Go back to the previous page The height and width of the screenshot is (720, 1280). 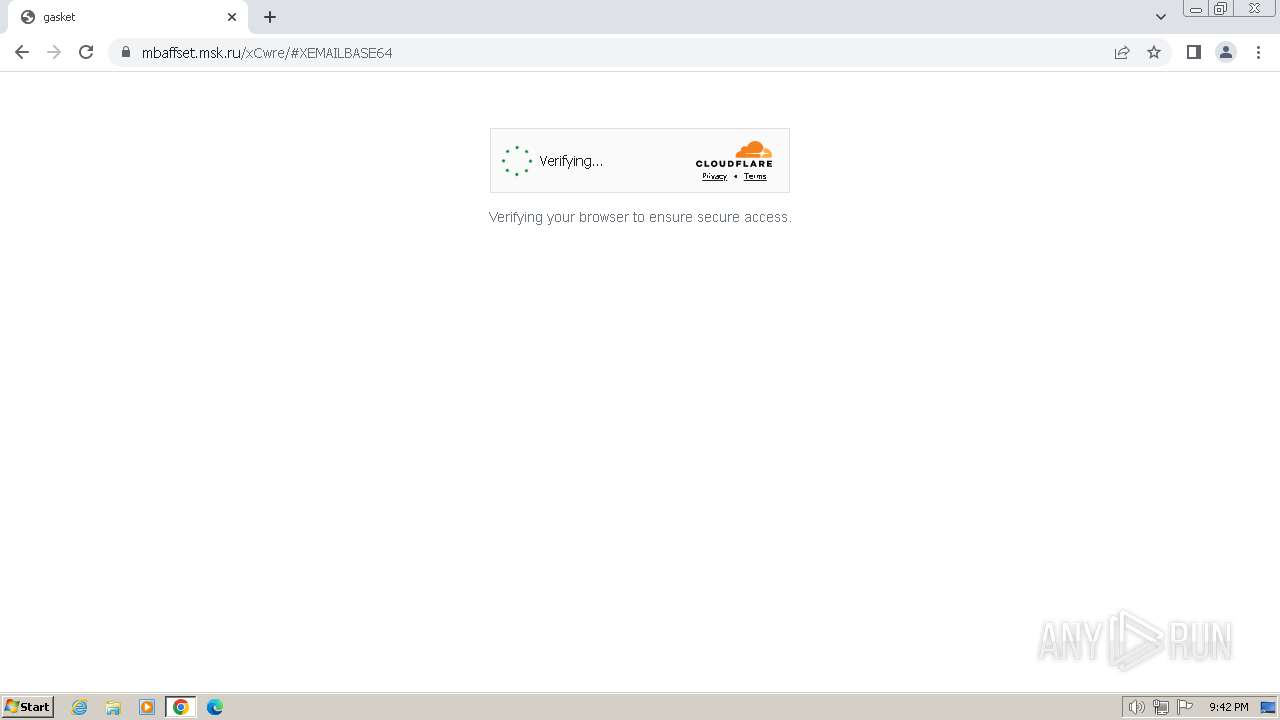click(x=22, y=52)
